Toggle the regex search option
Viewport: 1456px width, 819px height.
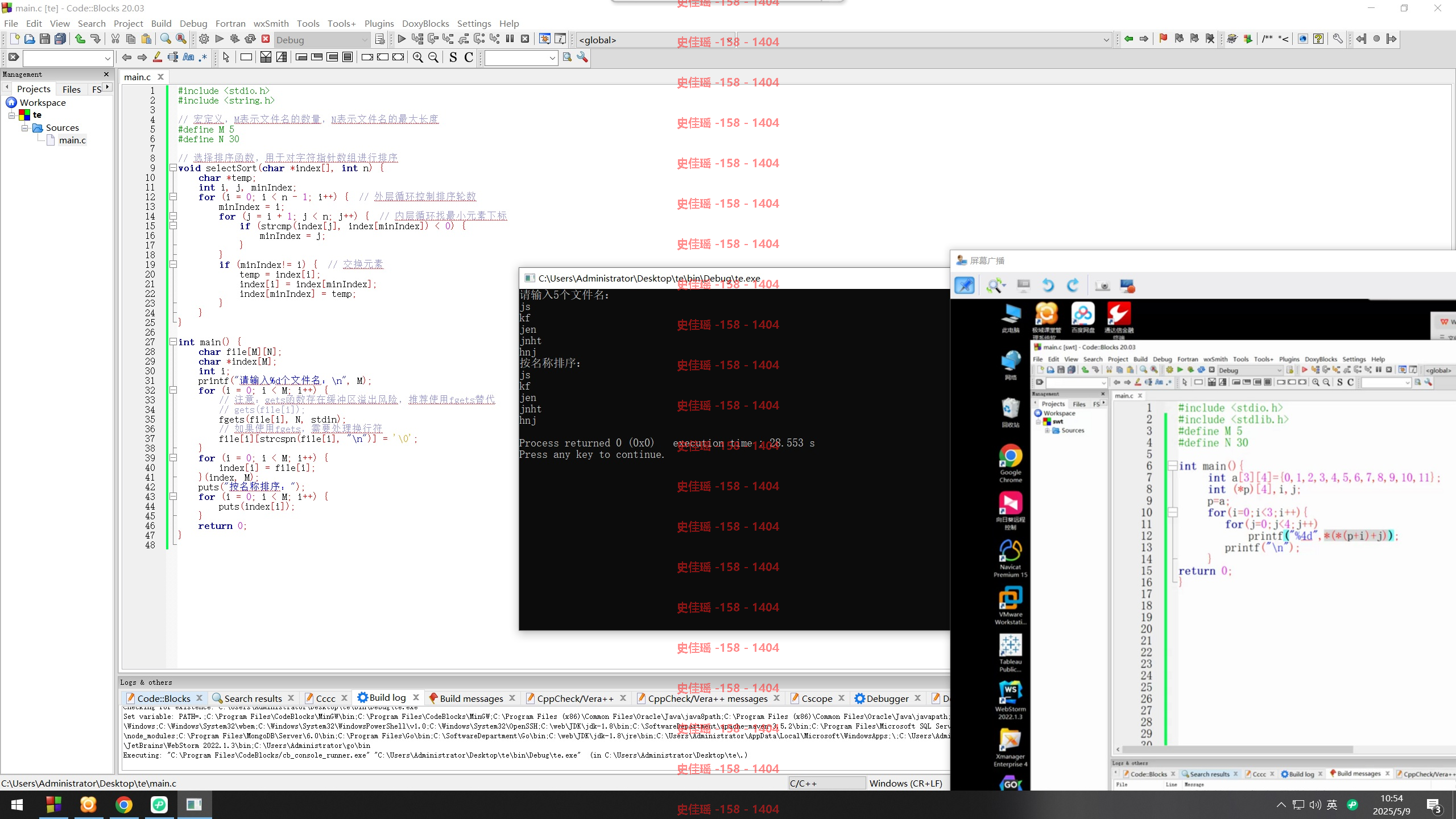pyautogui.click(x=203, y=57)
